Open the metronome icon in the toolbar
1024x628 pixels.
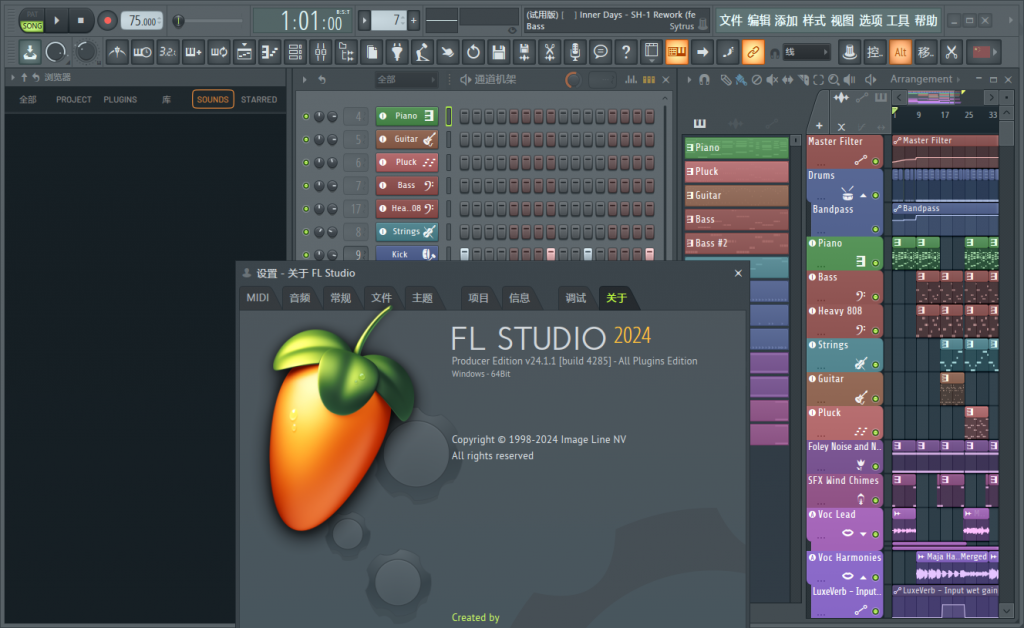(117, 52)
